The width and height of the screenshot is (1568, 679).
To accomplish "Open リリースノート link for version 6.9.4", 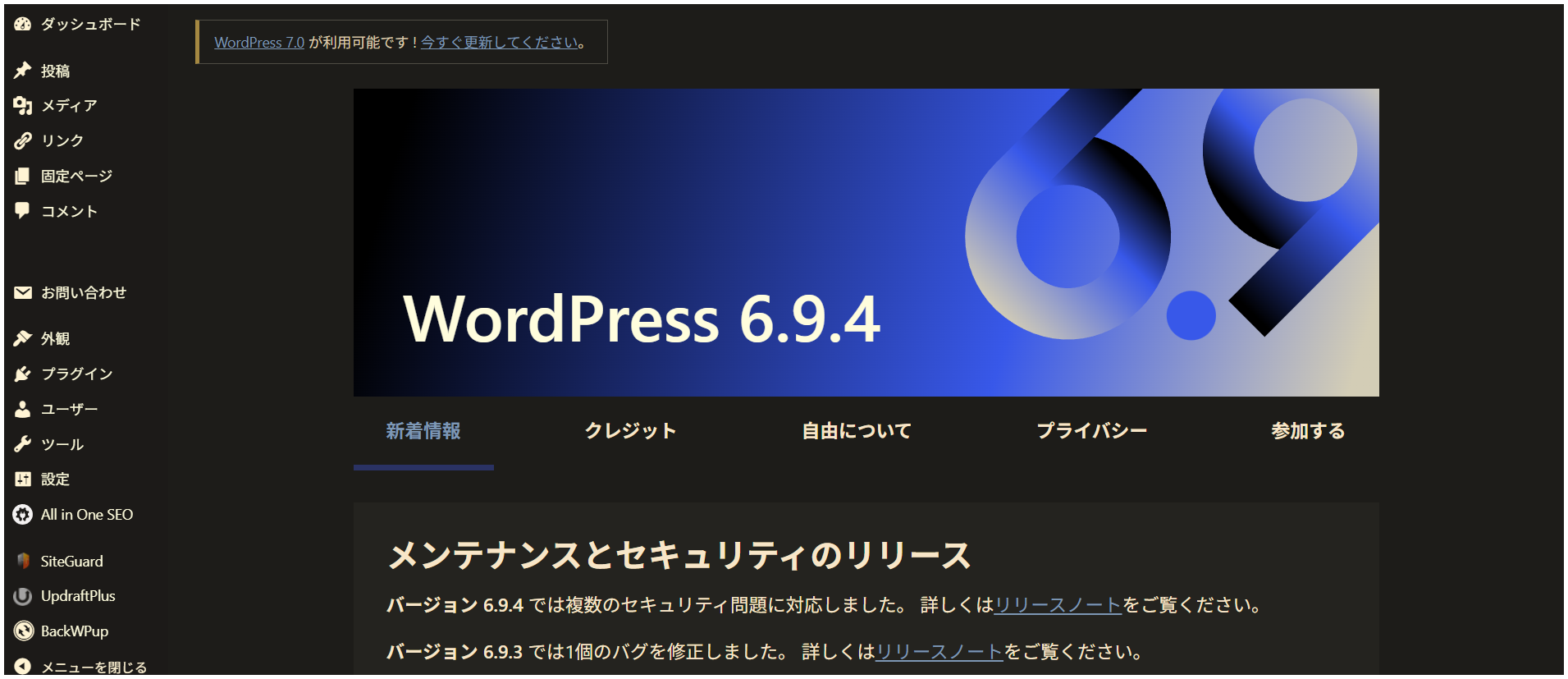I will (1058, 605).
